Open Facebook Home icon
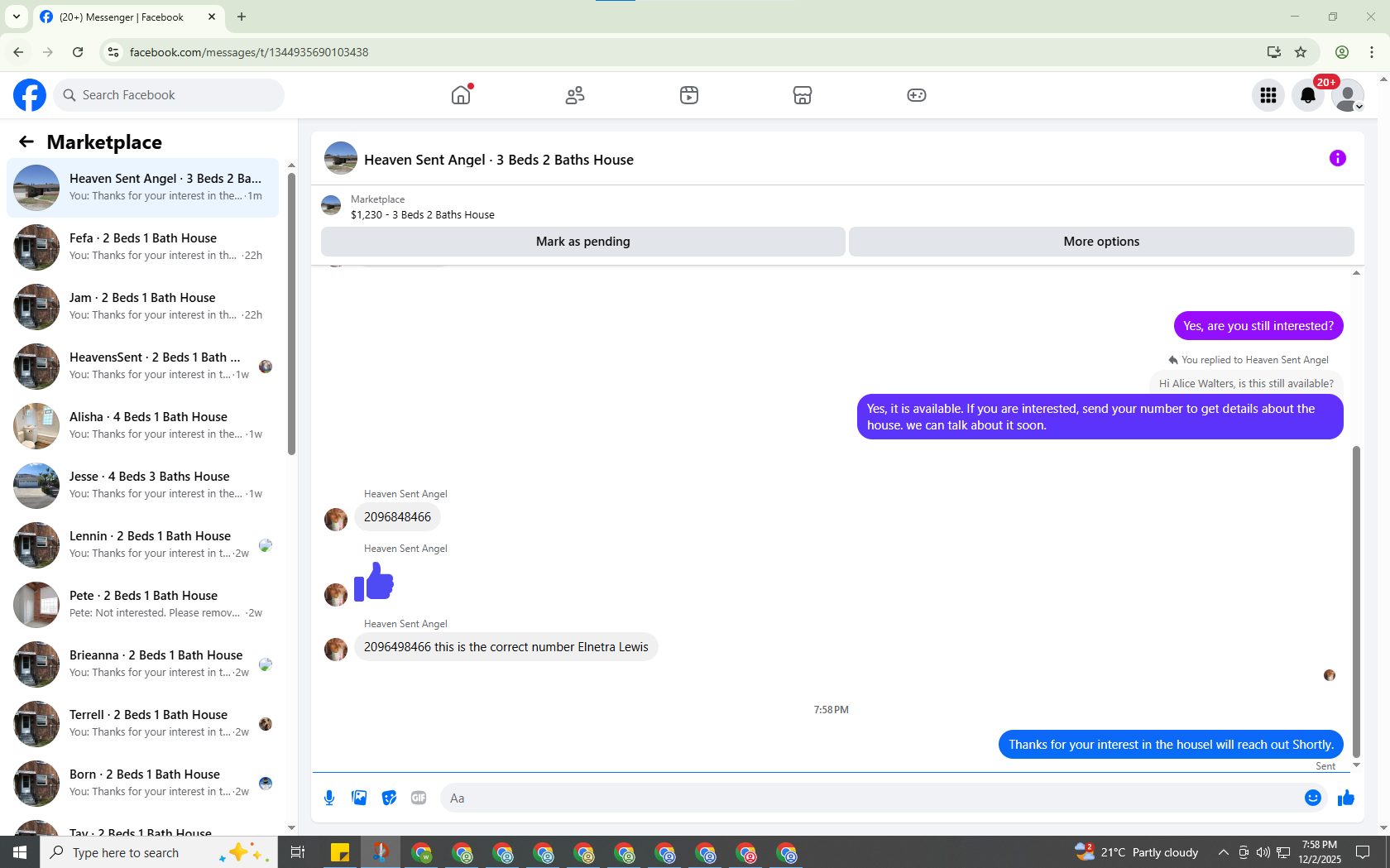 pos(461,95)
